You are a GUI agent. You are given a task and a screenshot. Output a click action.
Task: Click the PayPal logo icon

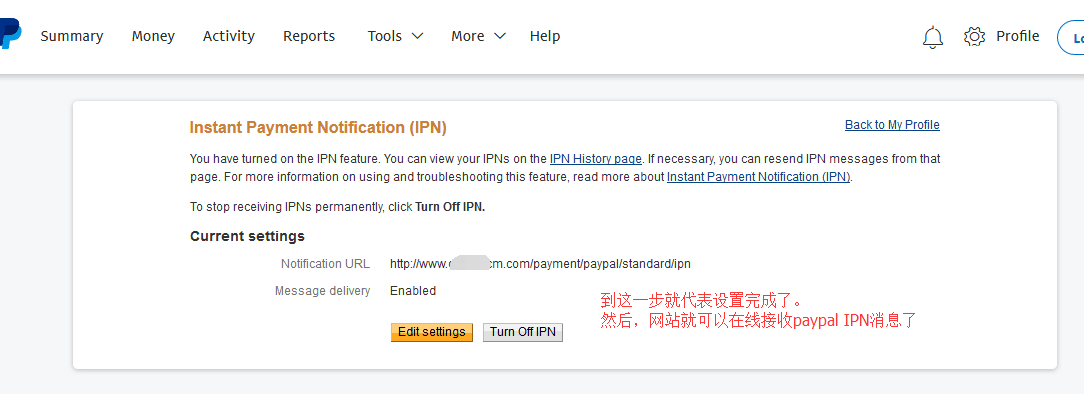click(10, 34)
